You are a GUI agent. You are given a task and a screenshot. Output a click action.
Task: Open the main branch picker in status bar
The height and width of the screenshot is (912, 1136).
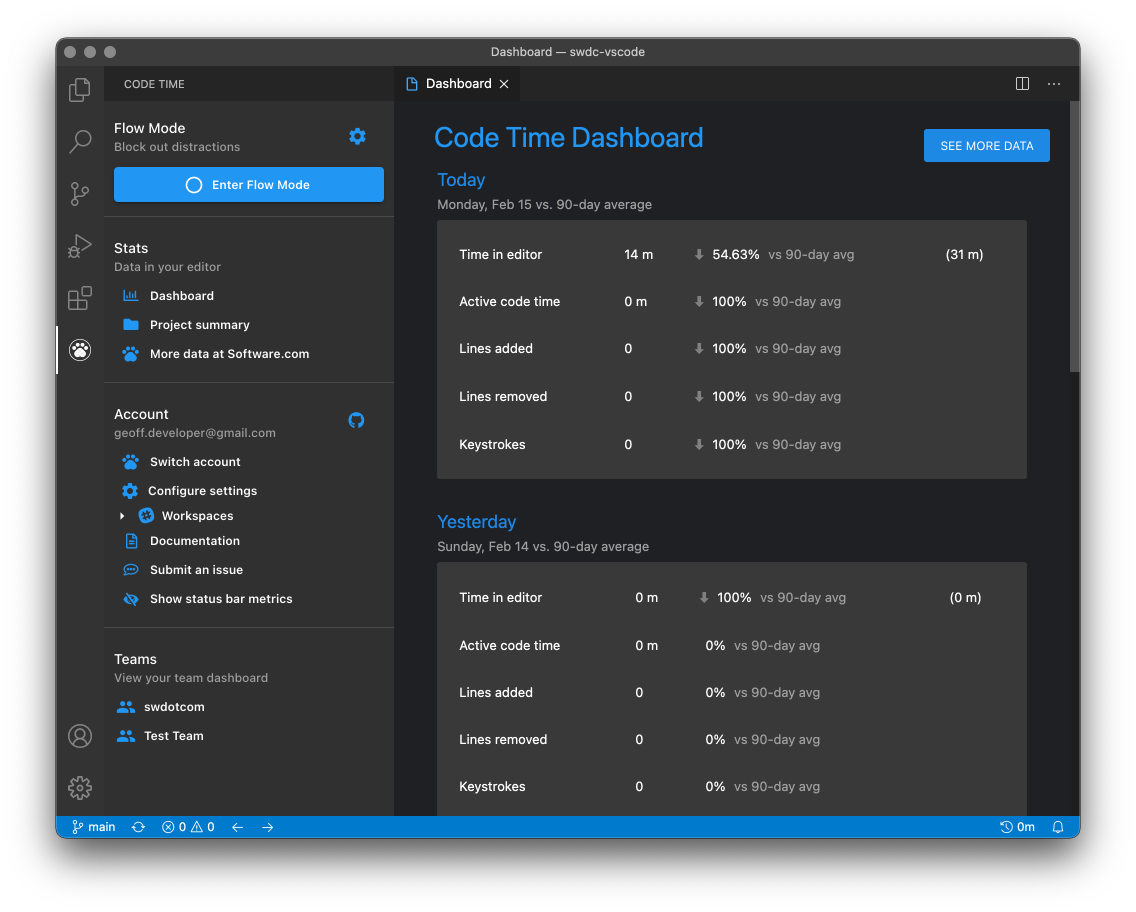click(92, 827)
